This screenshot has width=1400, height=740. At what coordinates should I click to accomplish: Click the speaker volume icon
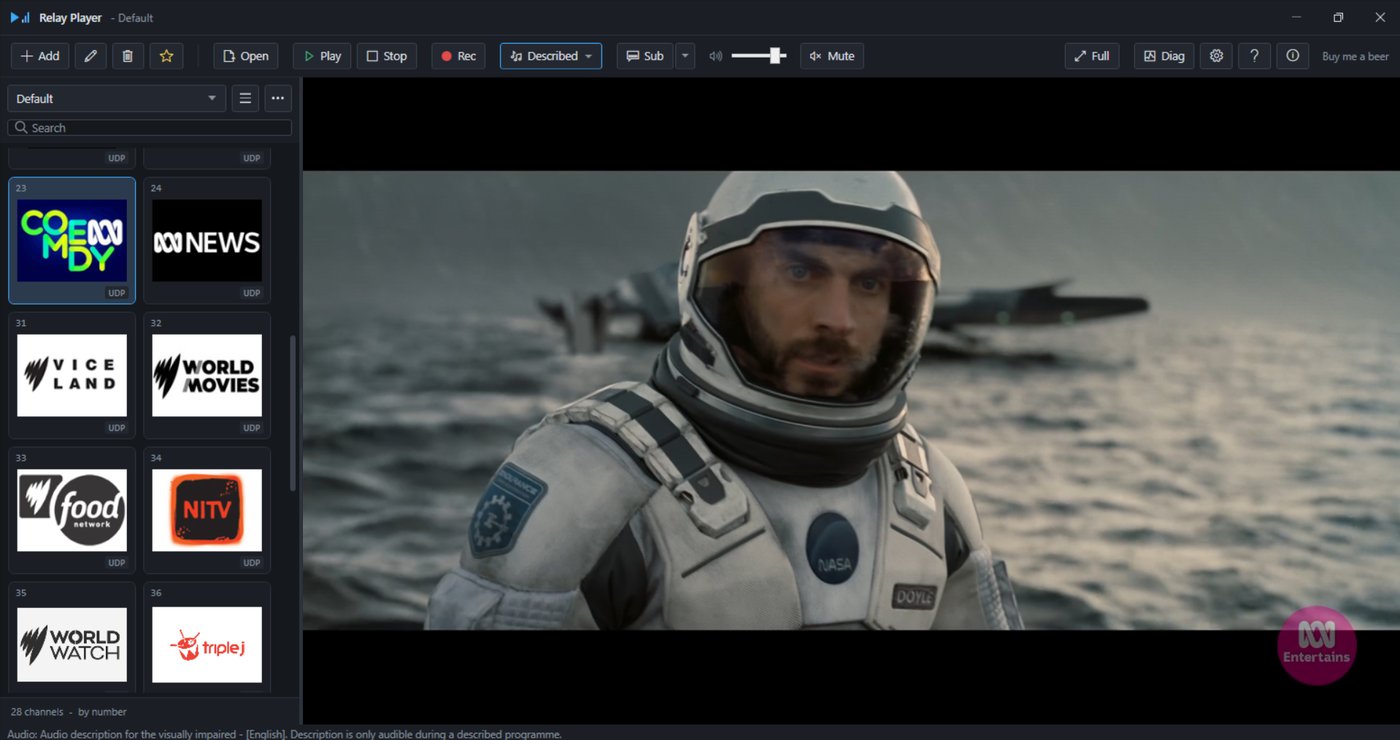point(715,56)
